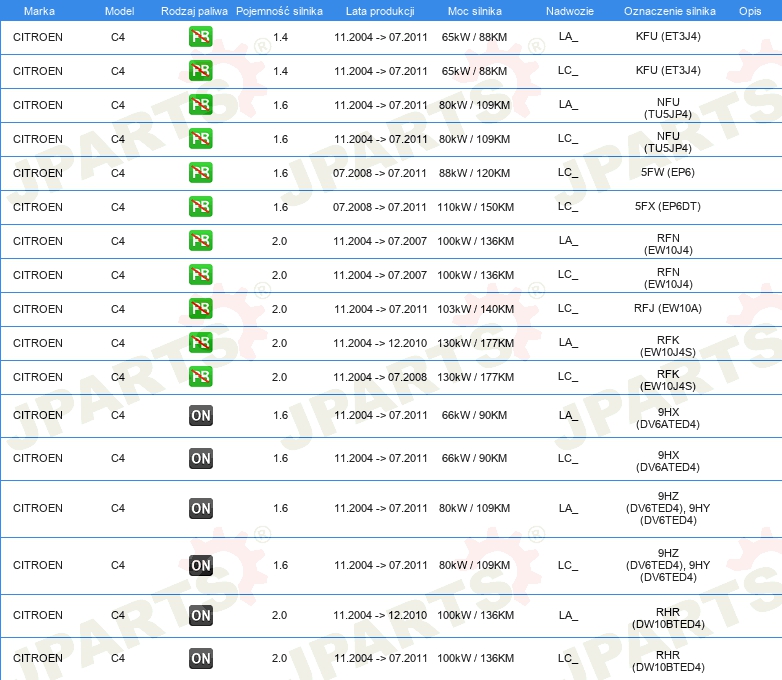Click the PB icon in the 5FX (EP6DT) row

point(200,207)
